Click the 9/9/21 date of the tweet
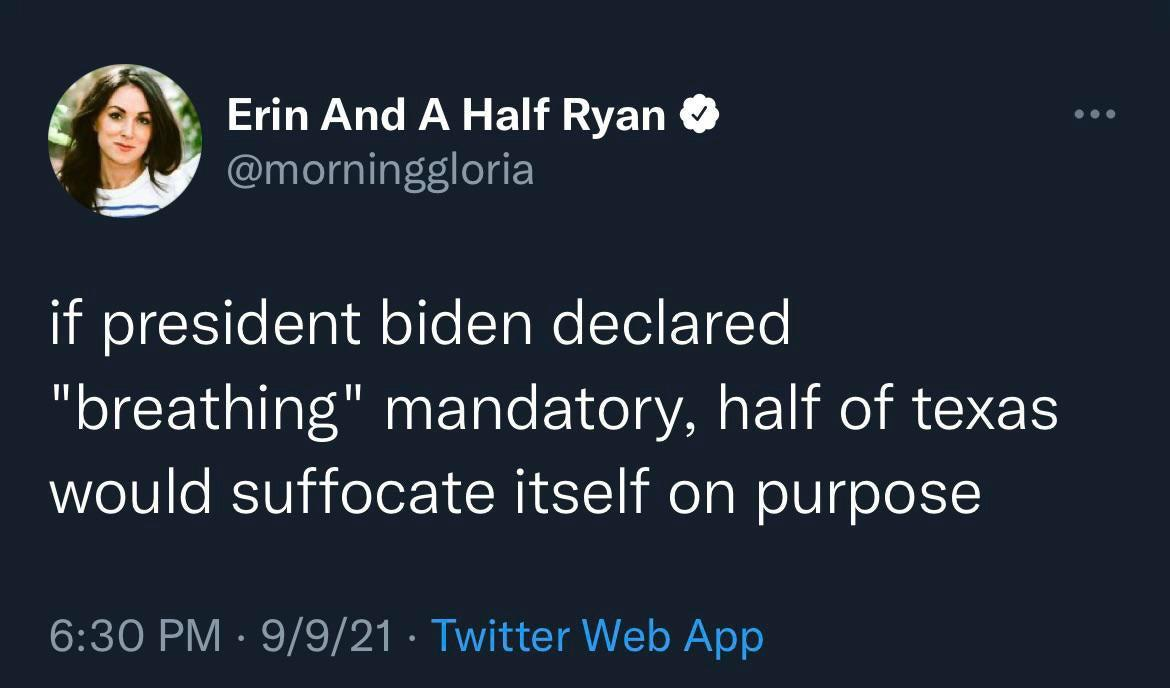The image size is (1170, 688). 326,636
